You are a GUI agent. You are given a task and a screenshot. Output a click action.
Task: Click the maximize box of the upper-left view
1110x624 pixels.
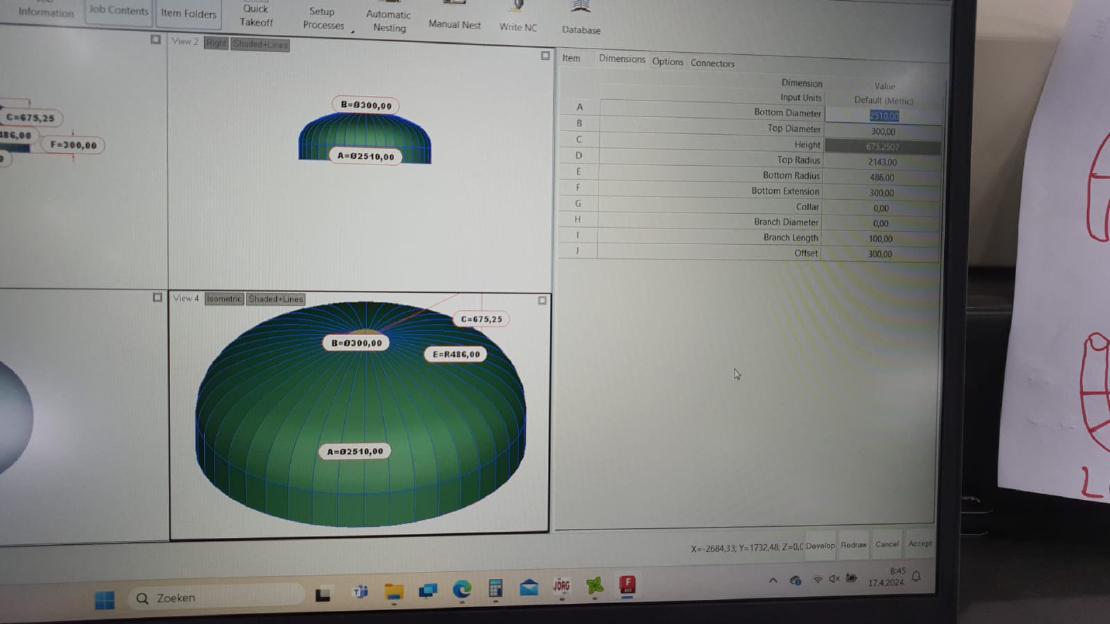(156, 40)
